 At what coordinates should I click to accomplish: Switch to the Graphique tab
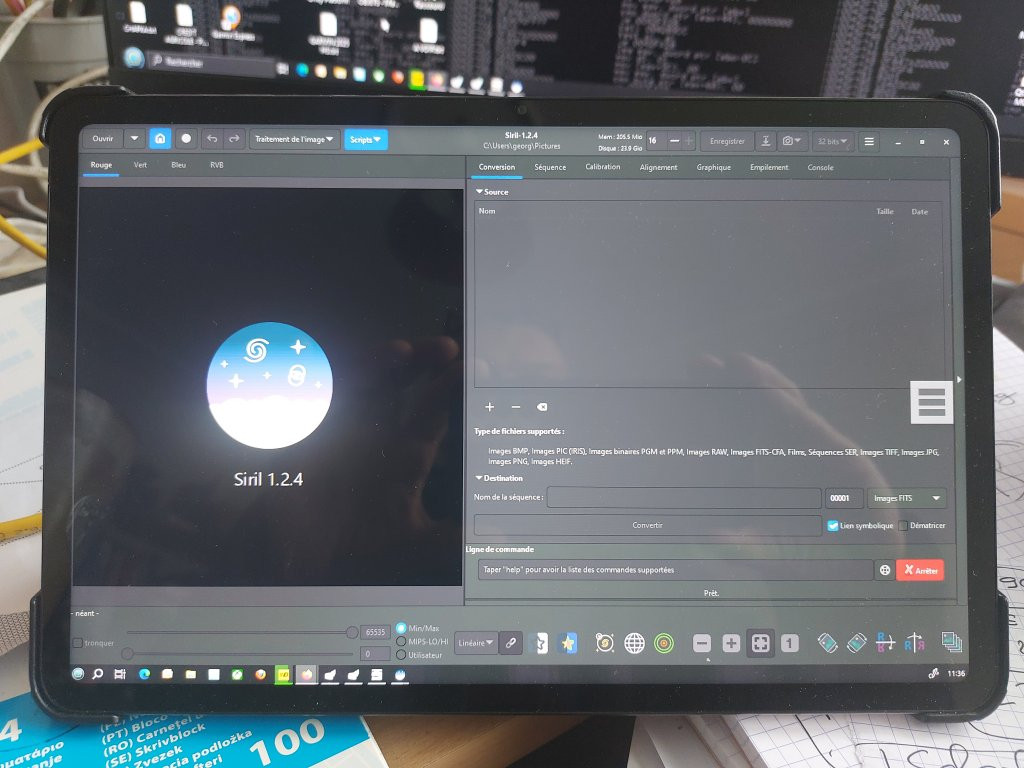[x=713, y=167]
